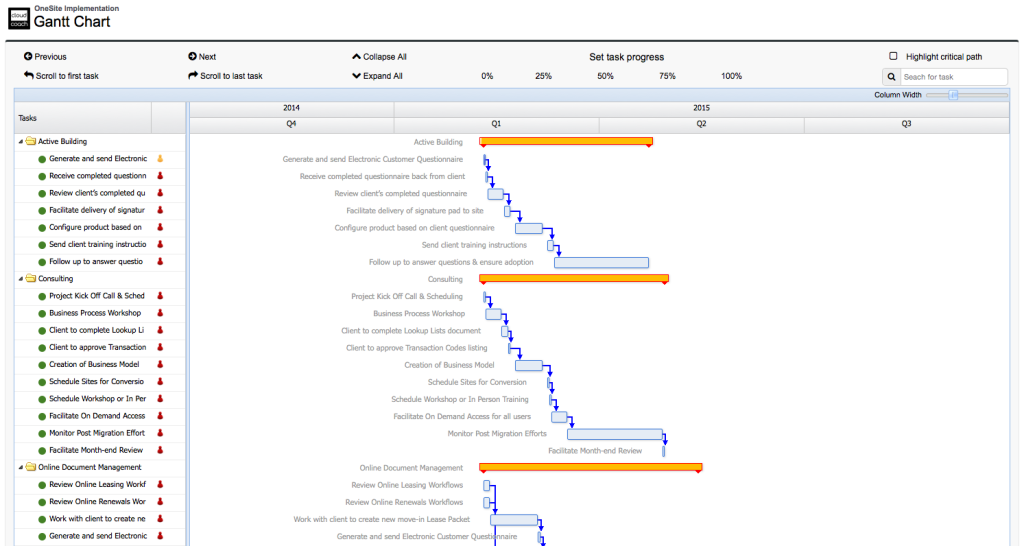Image resolution: width=1024 pixels, height=546 pixels.
Task: Select the Monitor Post Migration Efforts bar
Action: click(x=614, y=434)
